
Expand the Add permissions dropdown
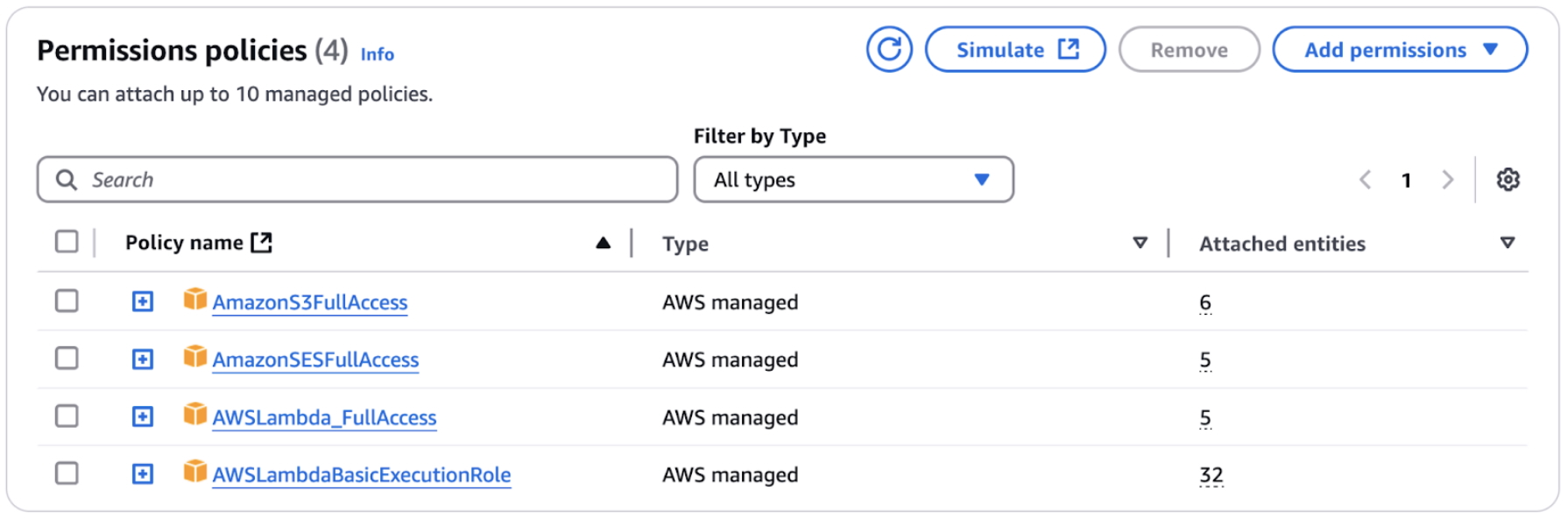pyautogui.click(x=1400, y=50)
